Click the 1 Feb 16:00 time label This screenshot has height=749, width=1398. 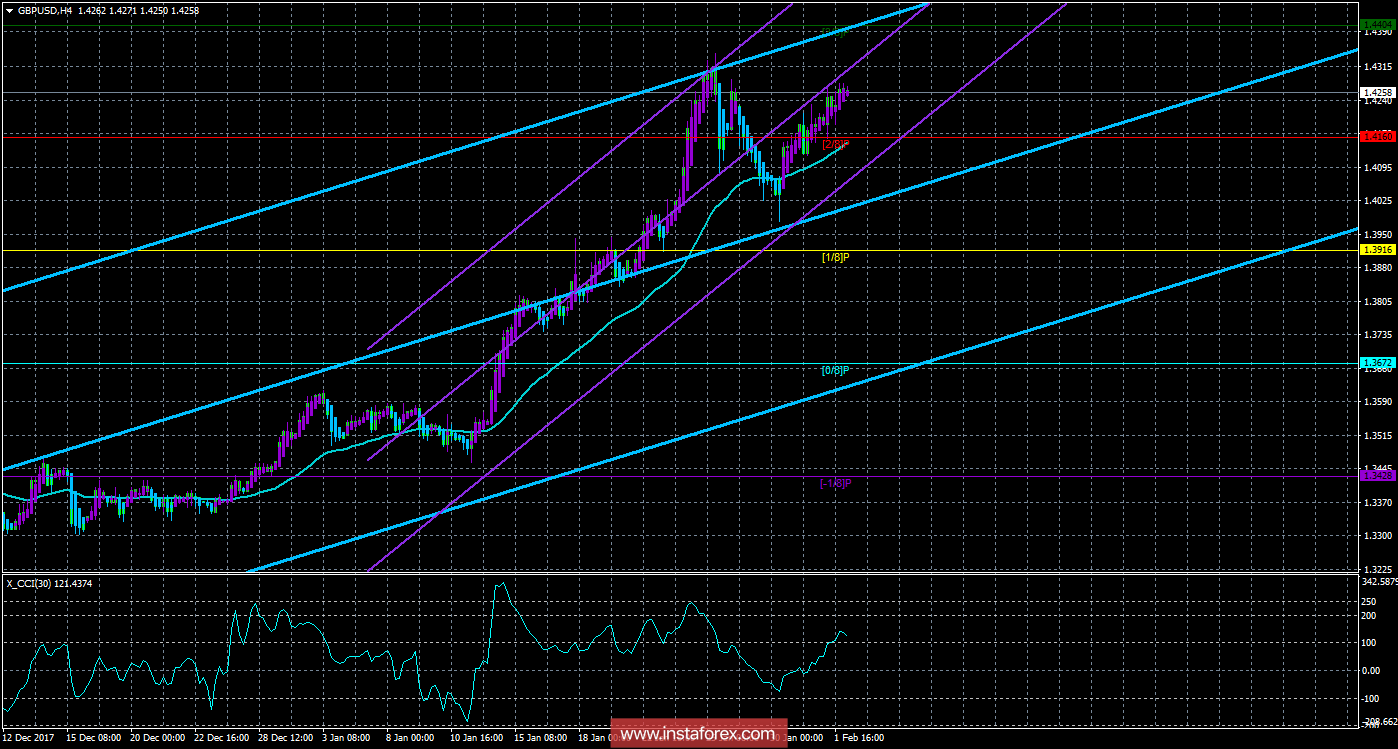coord(860,738)
